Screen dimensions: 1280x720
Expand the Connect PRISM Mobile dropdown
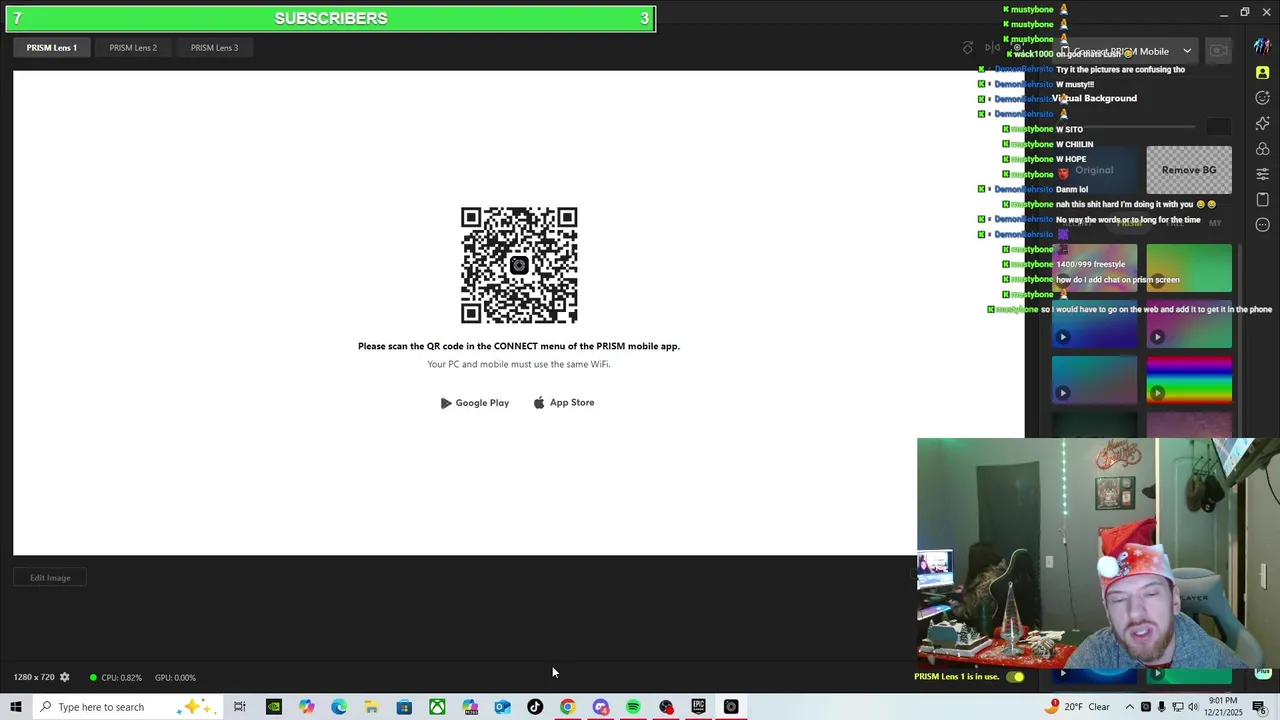[x=1187, y=51]
